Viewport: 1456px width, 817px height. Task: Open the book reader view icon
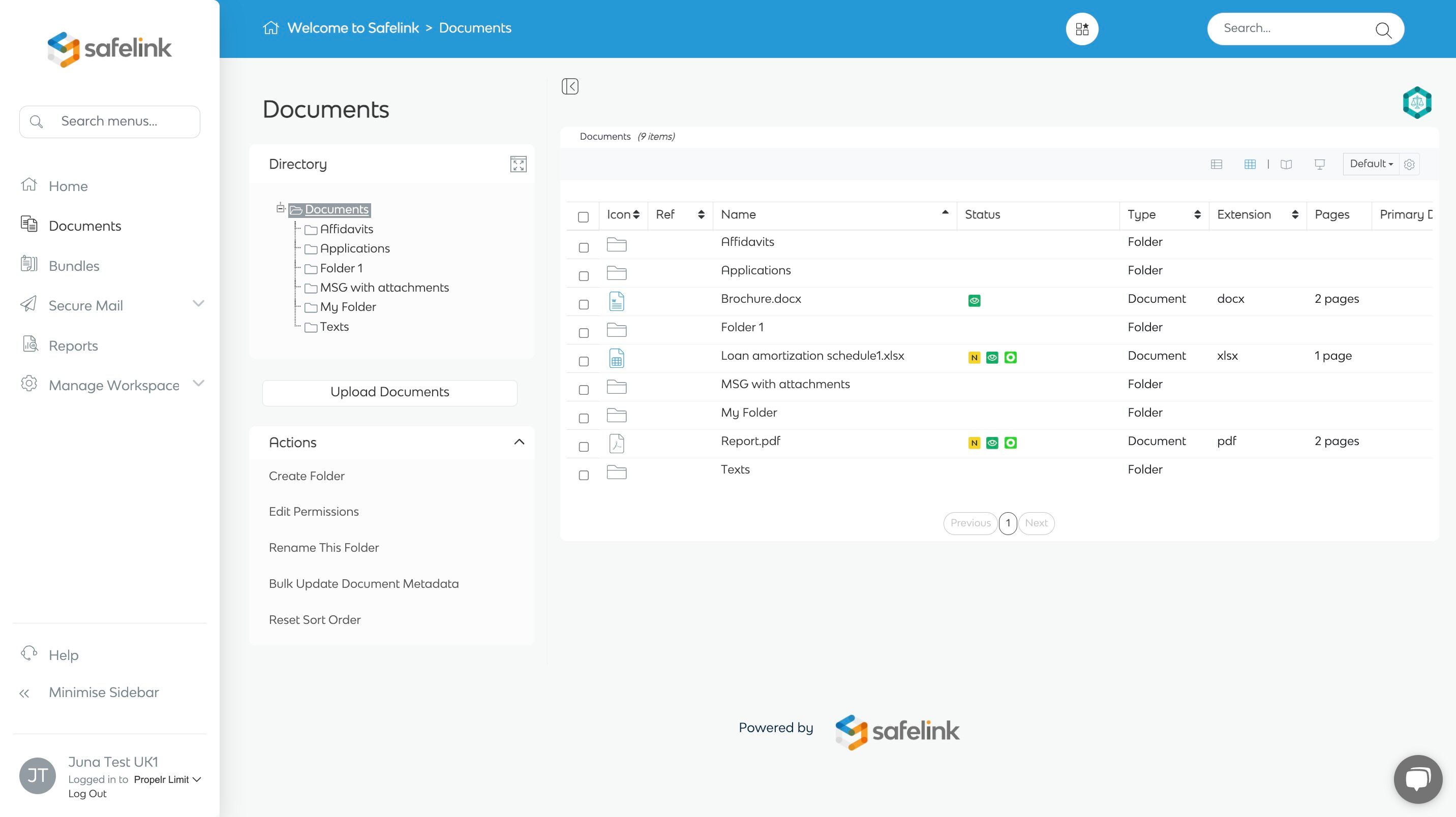tap(1286, 165)
